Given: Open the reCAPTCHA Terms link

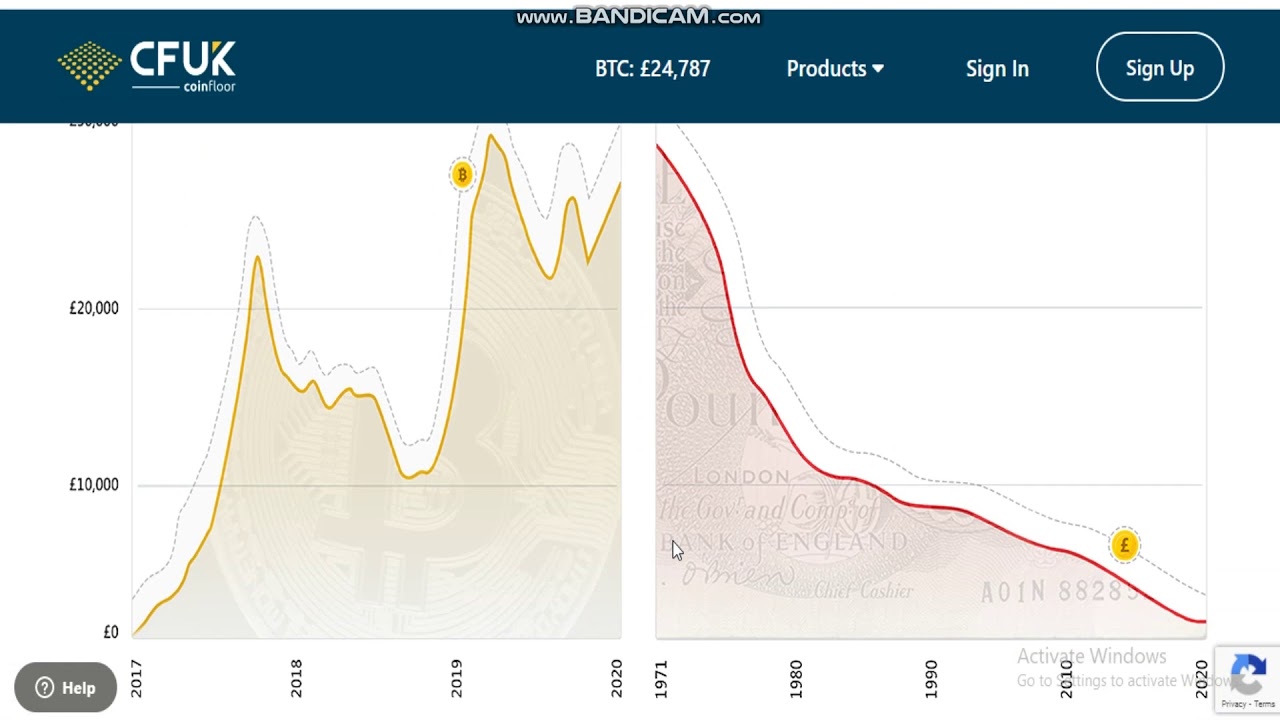Looking at the screenshot, I should (x=1262, y=704).
